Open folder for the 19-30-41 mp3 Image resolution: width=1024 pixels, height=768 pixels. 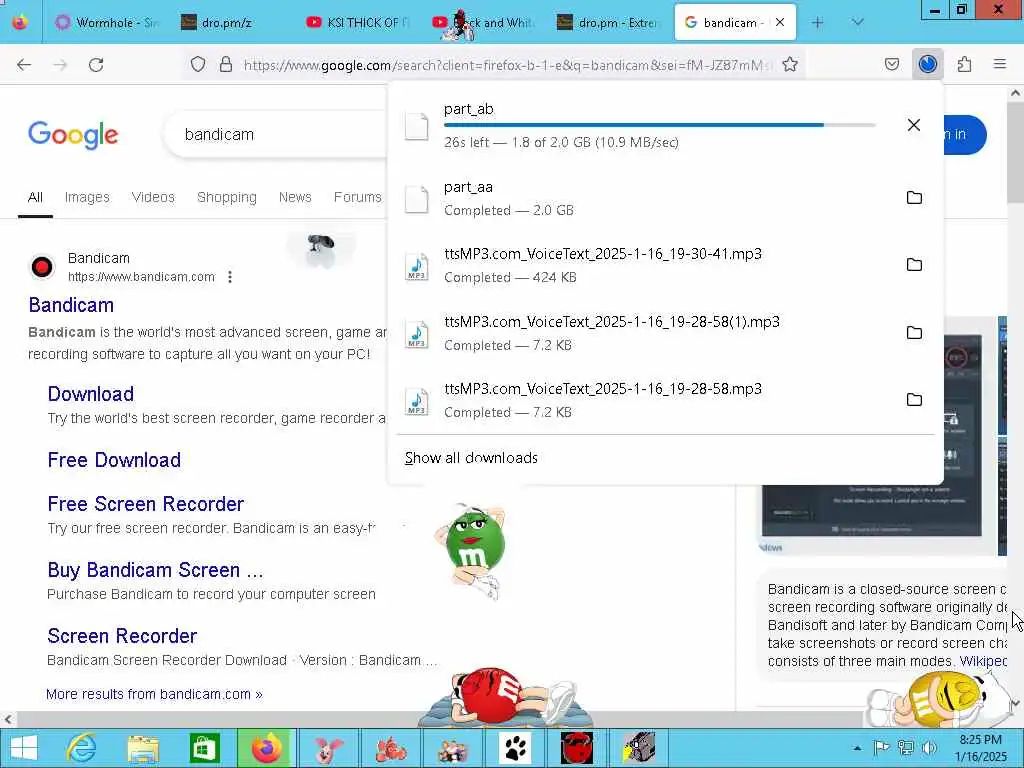click(x=914, y=264)
